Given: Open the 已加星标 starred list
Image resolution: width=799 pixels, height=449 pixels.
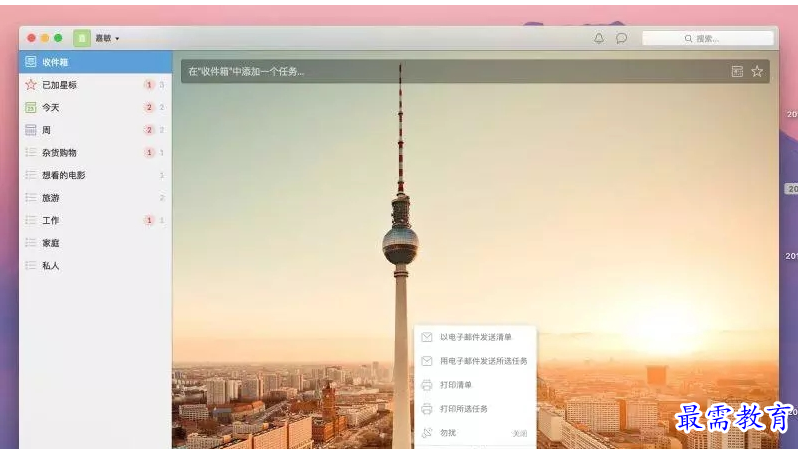Looking at the screenshot, I should tap(95, 85).
